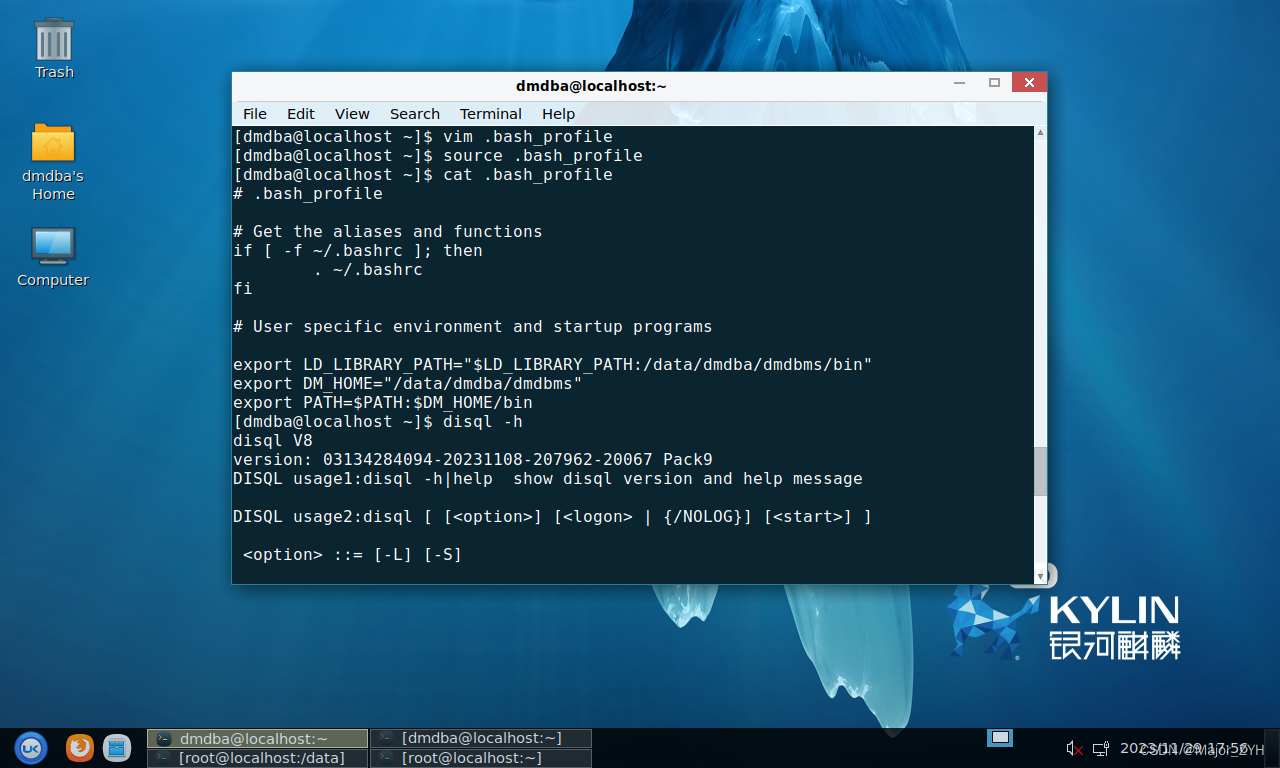Launch Firefox from the taskbar
The image size is (1280, 768).
(x=80, y=747)
